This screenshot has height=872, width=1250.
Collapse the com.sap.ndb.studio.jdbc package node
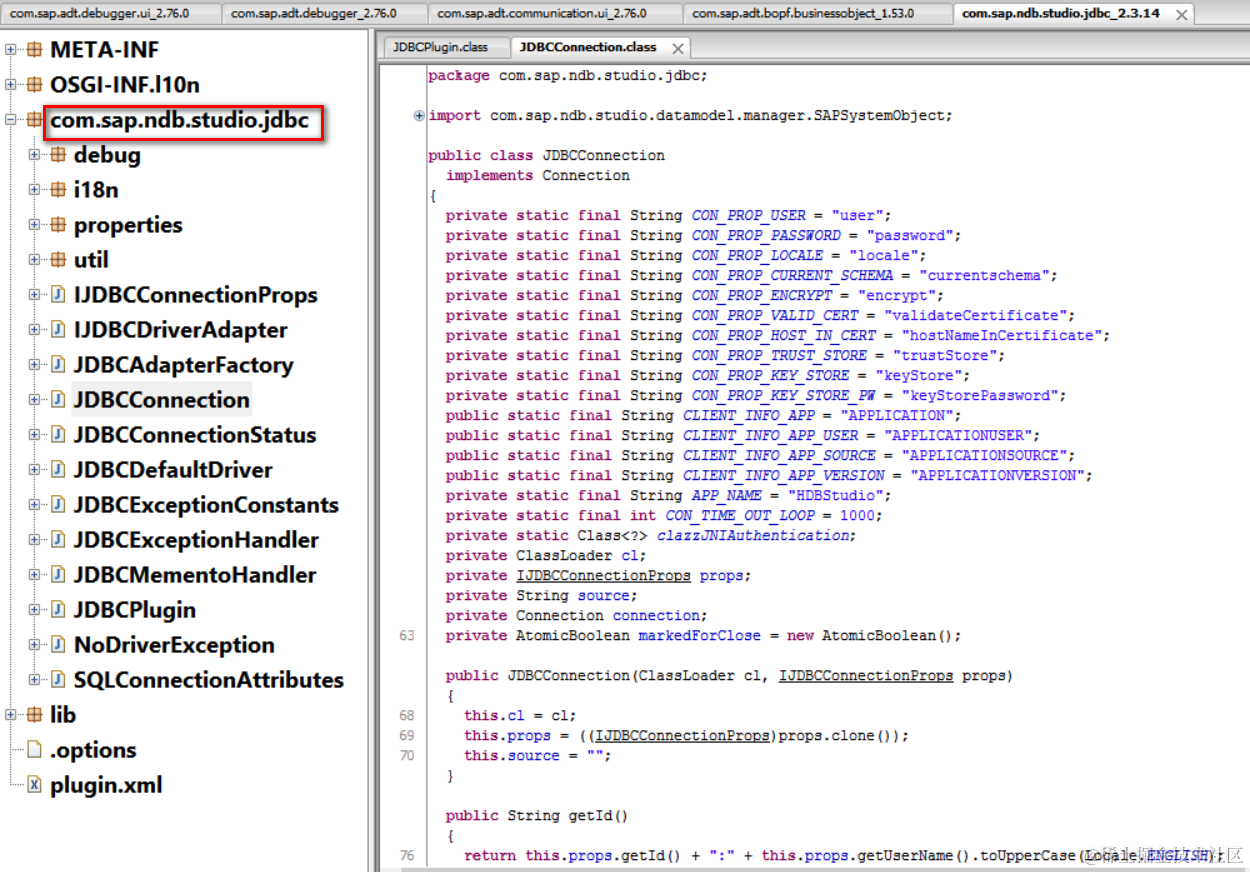coord(11,120)
